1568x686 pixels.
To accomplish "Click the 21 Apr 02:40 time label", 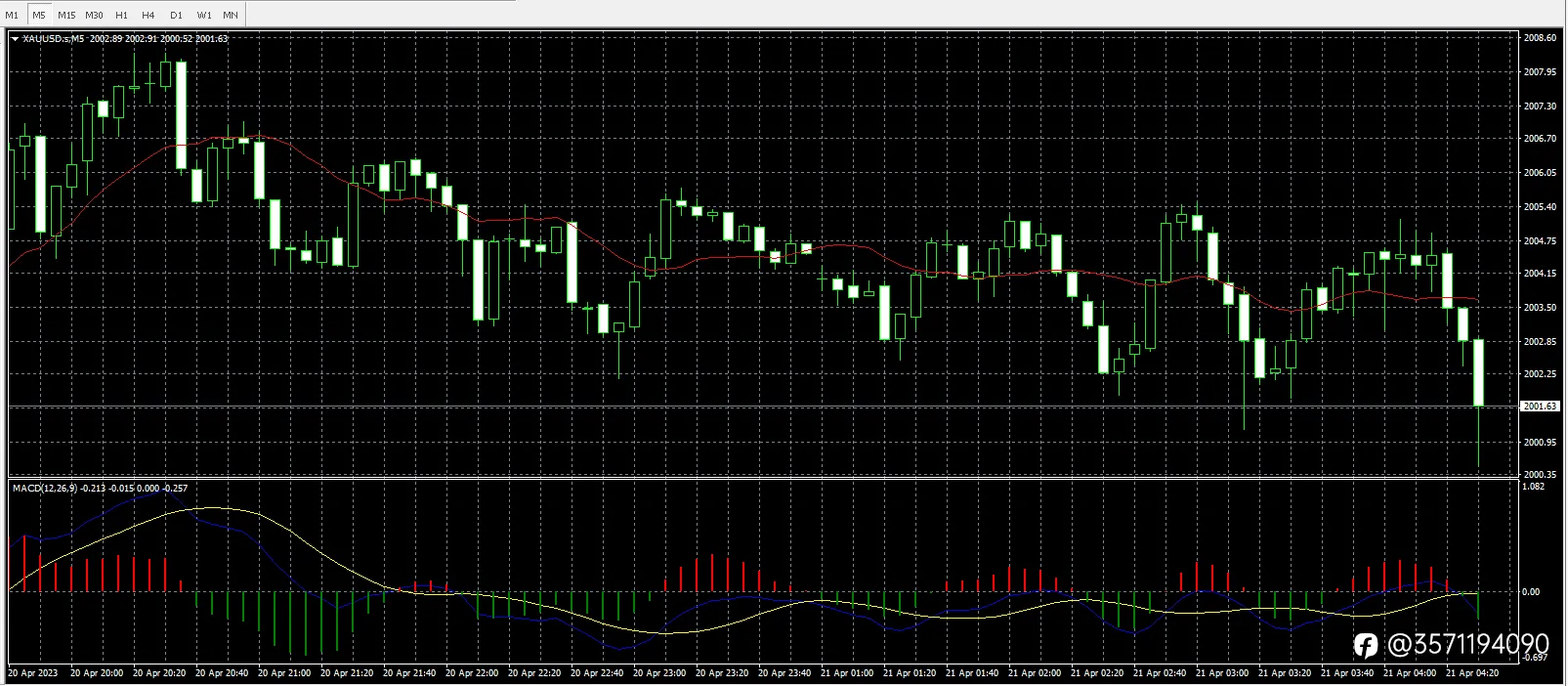I will (1160, 673).
